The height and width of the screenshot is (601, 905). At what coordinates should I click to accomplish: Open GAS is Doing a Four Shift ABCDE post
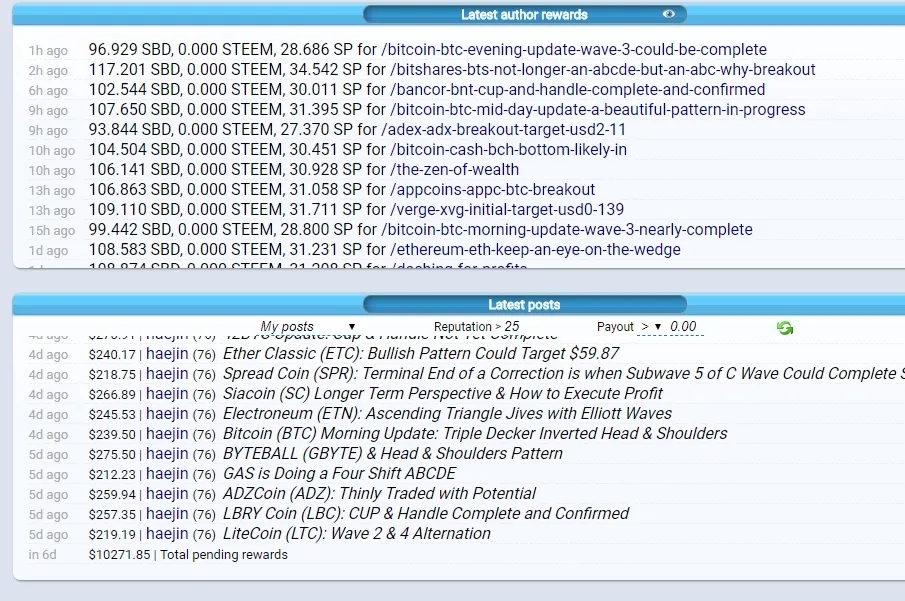point(339,473)
